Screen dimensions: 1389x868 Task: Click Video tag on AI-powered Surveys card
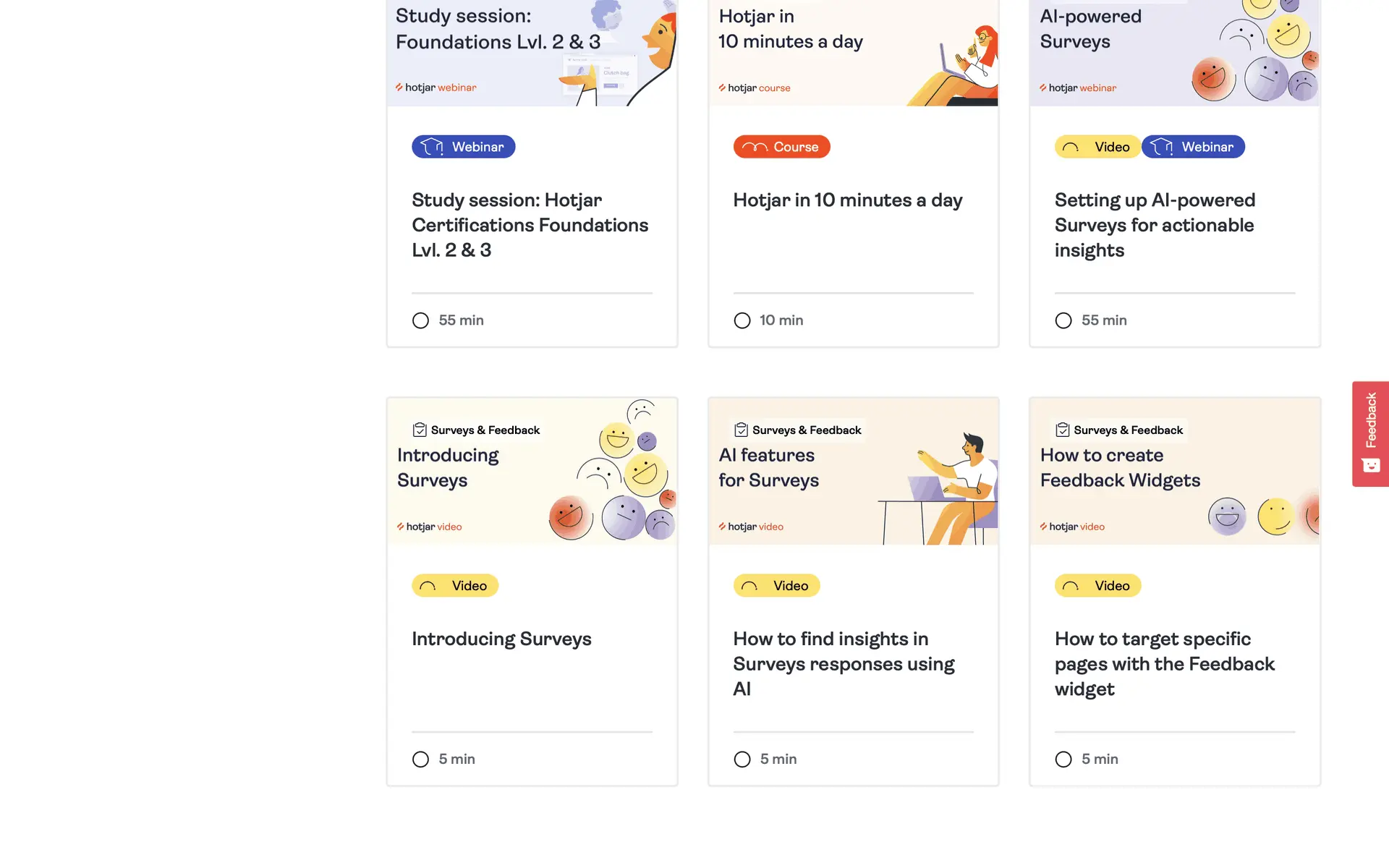(x=1097, y=147)
